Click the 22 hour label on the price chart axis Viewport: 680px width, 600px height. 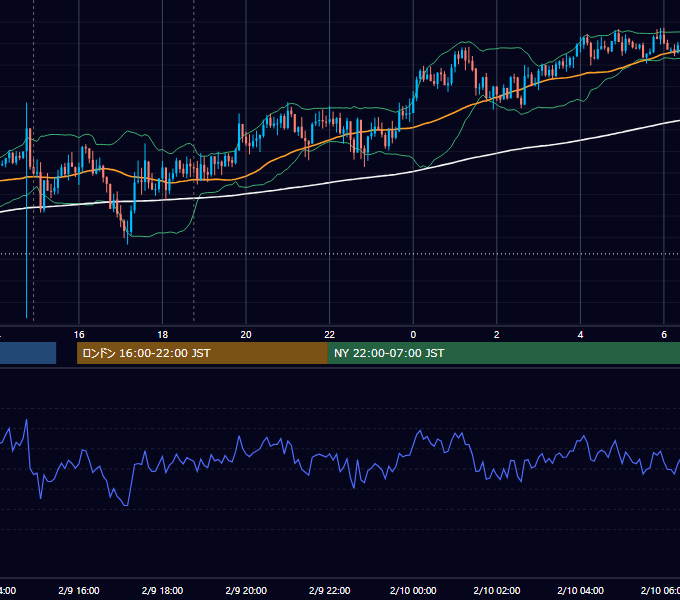330,335
